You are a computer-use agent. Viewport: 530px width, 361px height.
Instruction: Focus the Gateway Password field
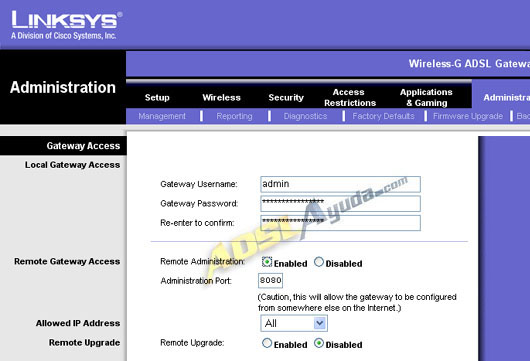click(x=340, y=203)
